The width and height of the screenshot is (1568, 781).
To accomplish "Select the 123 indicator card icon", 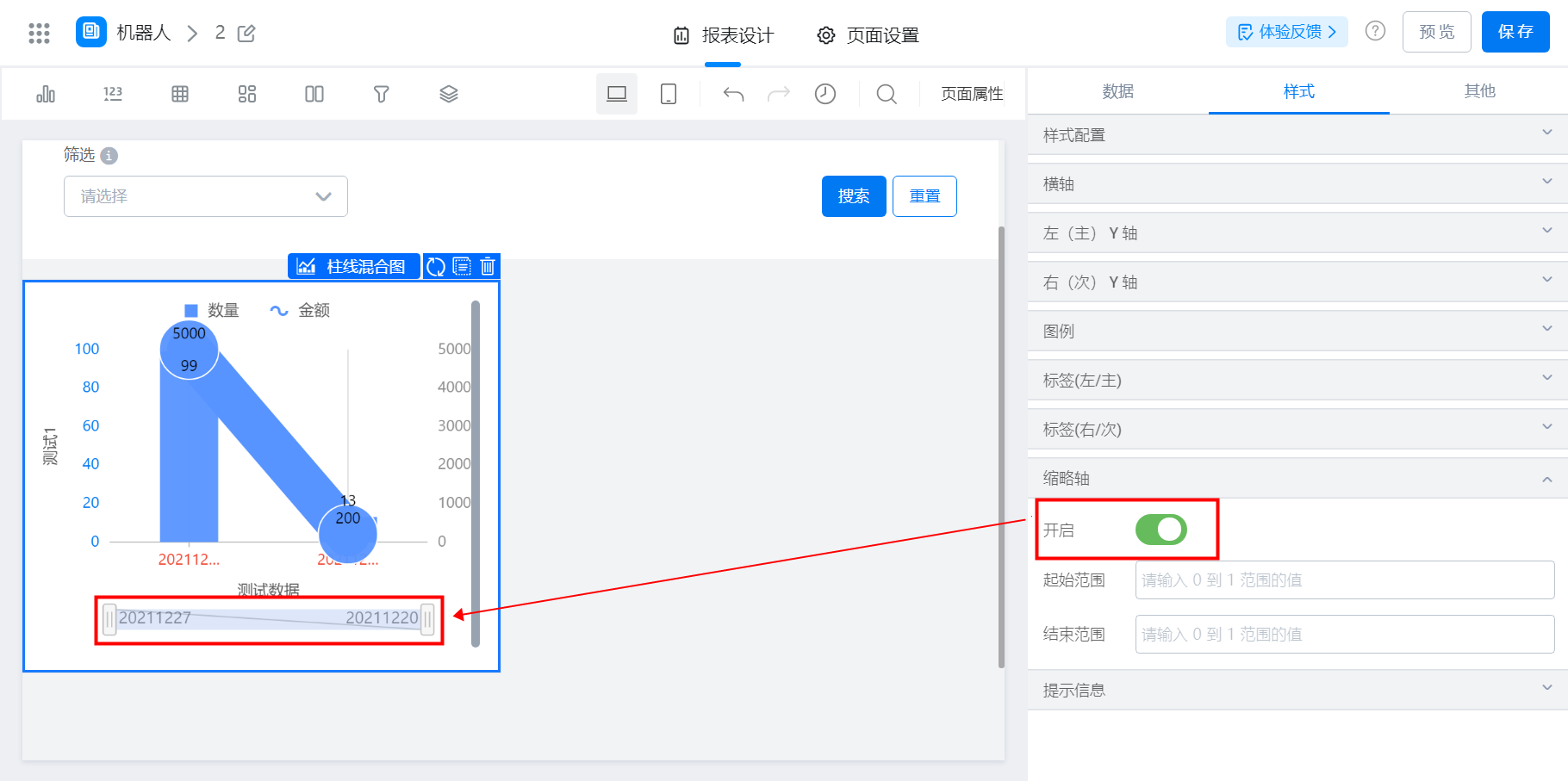I will (113, 94).
